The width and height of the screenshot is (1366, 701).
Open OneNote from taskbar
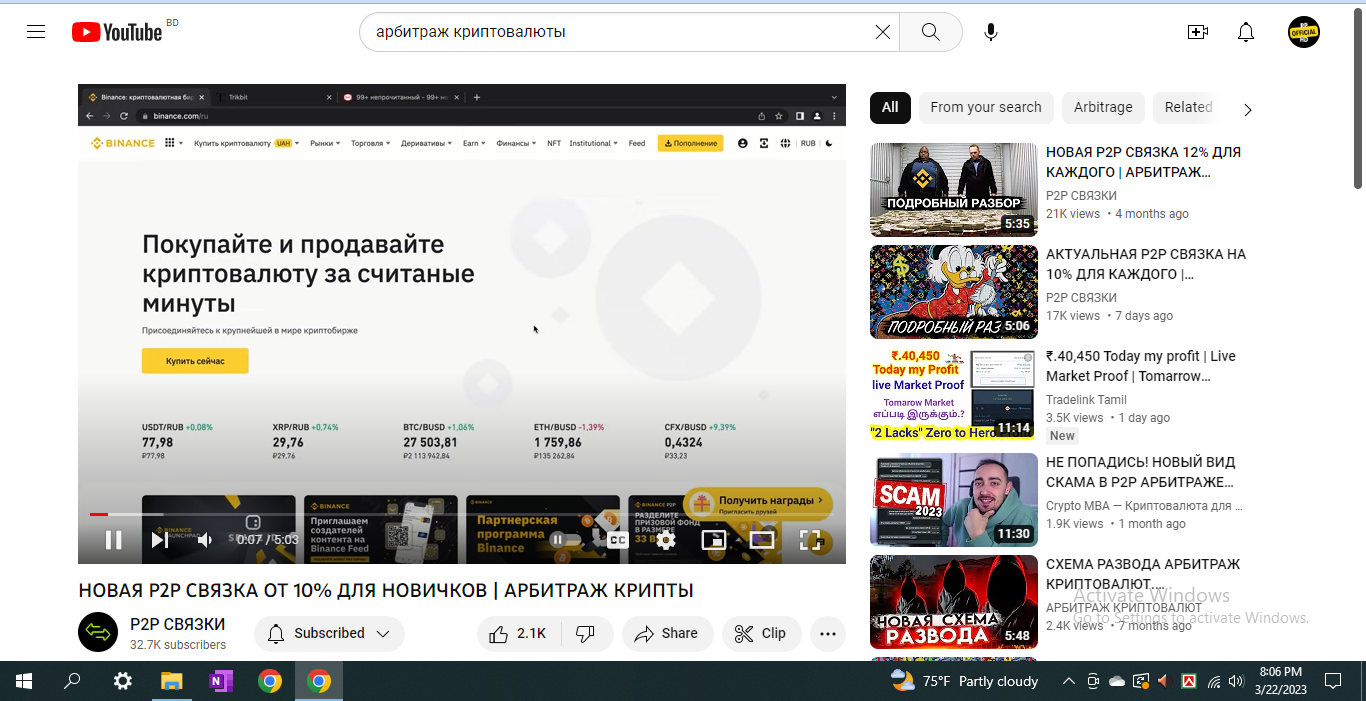[x=220, y=681]
